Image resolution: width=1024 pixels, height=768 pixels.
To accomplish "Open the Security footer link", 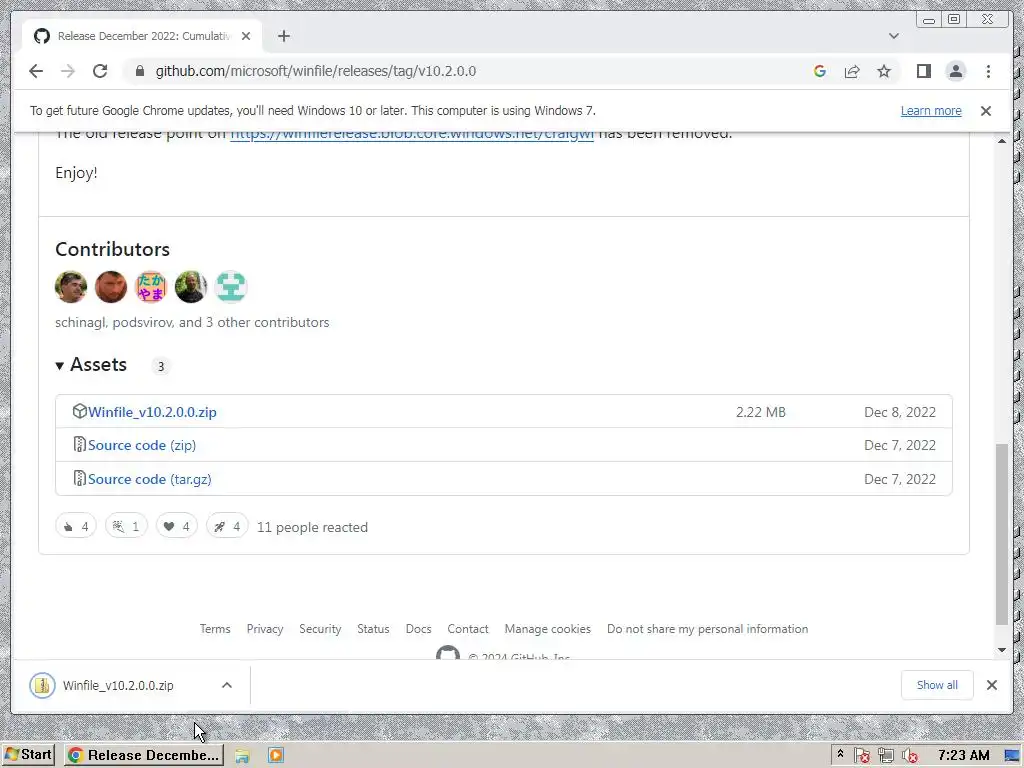I will click(320, 629).
